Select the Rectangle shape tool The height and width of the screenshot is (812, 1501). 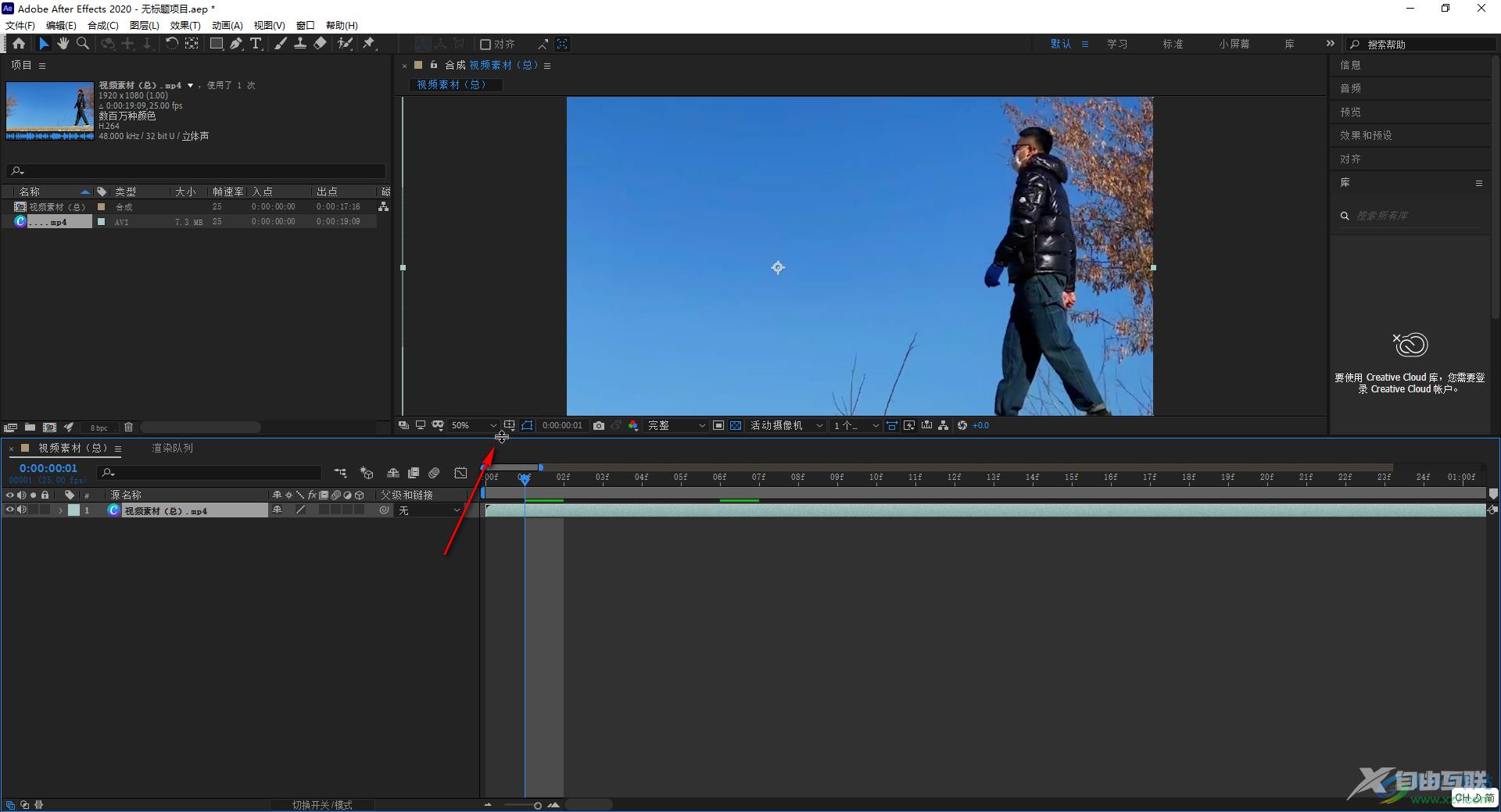217,44
